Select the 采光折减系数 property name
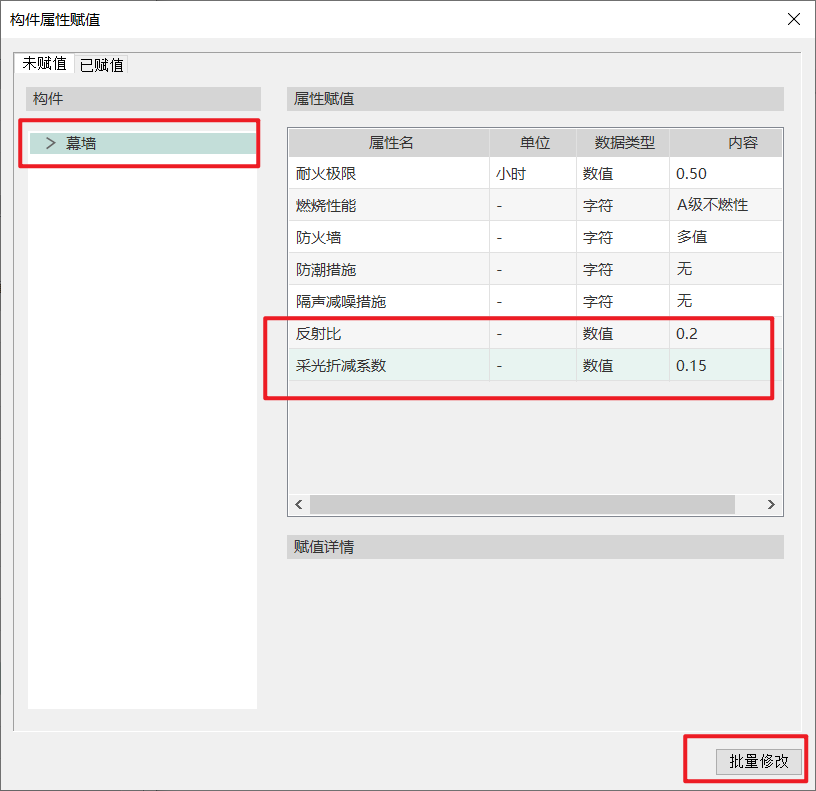The height and width of the screenshot is (791, 816). coord(341,365)
